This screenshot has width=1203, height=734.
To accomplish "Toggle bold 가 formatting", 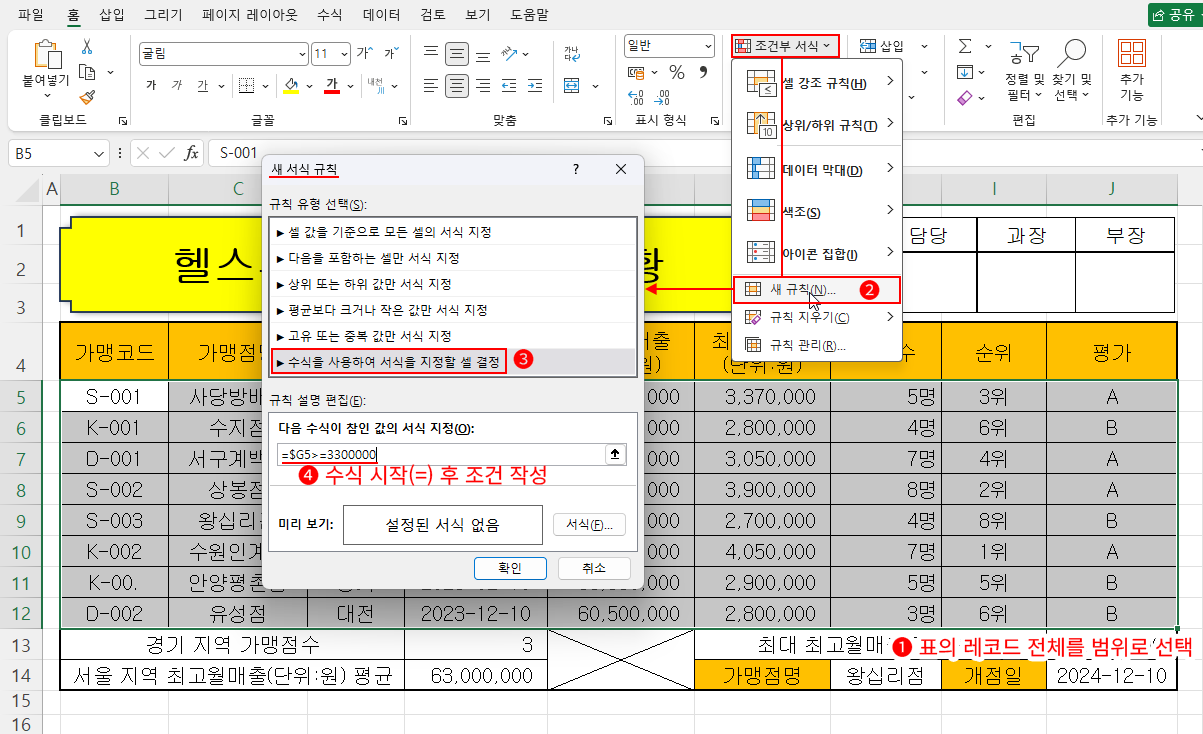I will (x=151, y=86).
